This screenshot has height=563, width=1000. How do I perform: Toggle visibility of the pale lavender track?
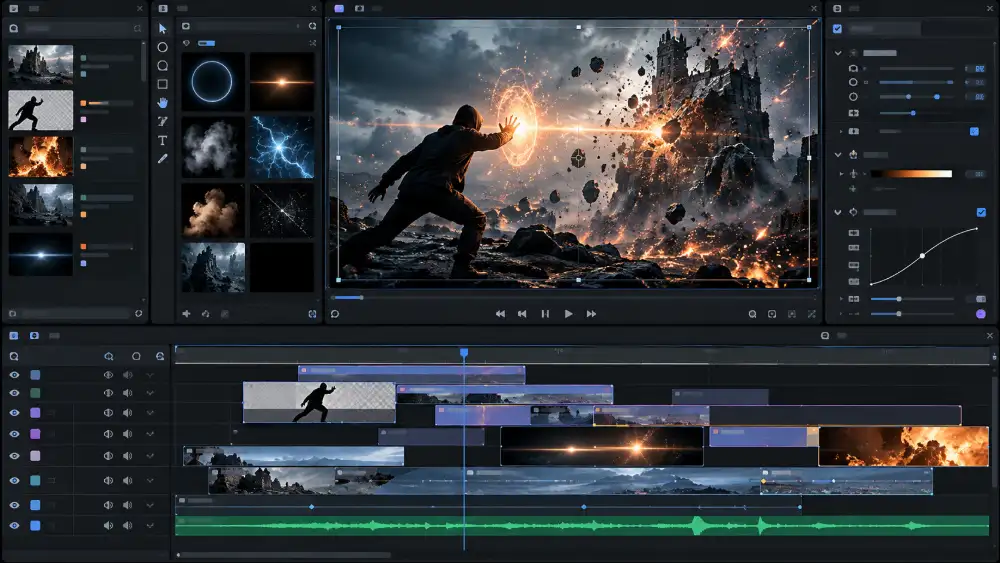(14, 456)
